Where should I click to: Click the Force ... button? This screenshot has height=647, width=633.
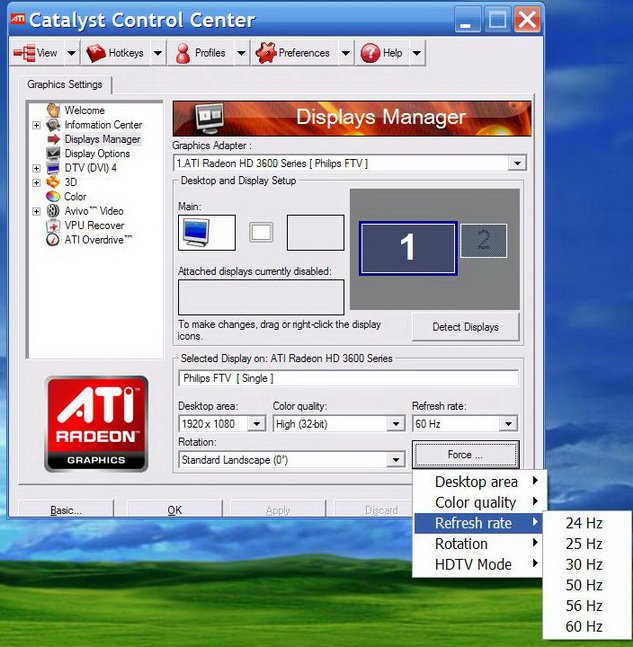pyautogui.click(x=465, y=455)
